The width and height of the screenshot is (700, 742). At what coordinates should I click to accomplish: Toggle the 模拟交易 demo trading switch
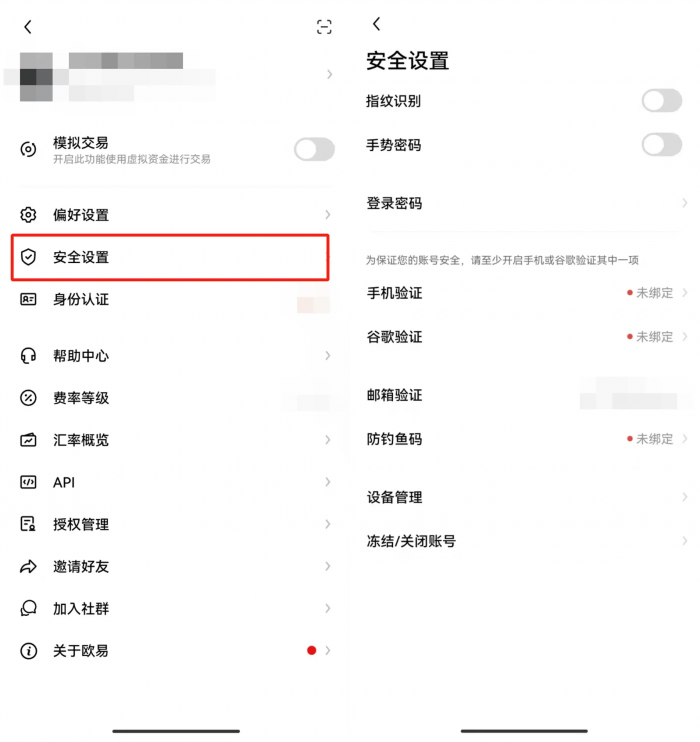tap(314, 150)
